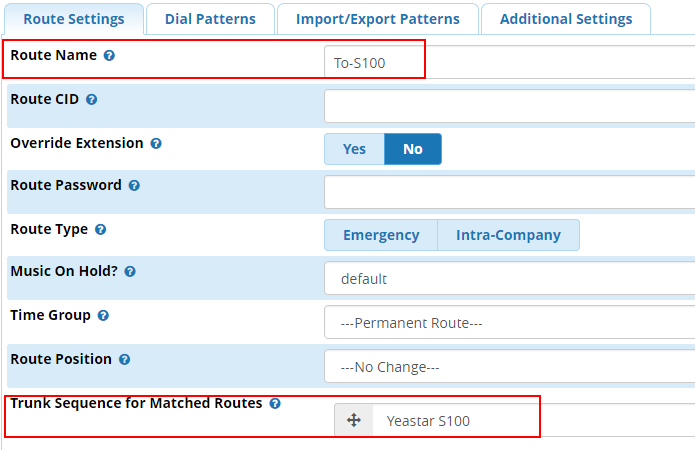Toggle Intra-Company route type
Screen dimensions: 695x450
coord(508,235)
